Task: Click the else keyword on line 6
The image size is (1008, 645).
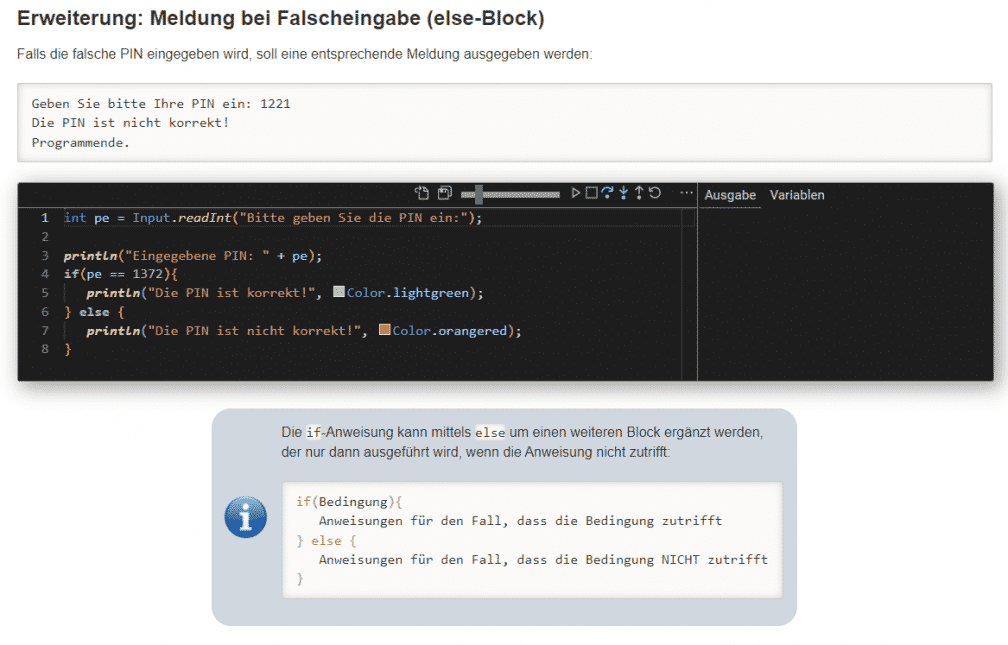Action: click(x=95, y=311)
